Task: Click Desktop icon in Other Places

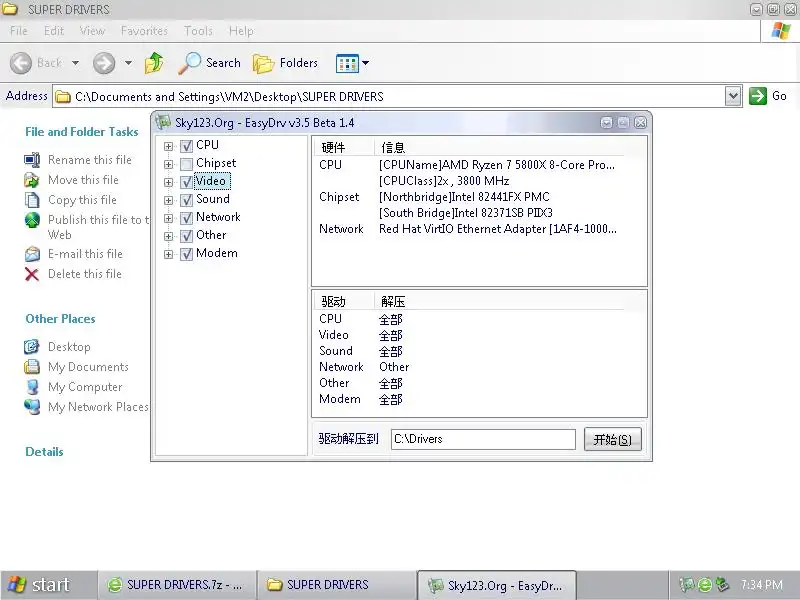Action: 32,346
